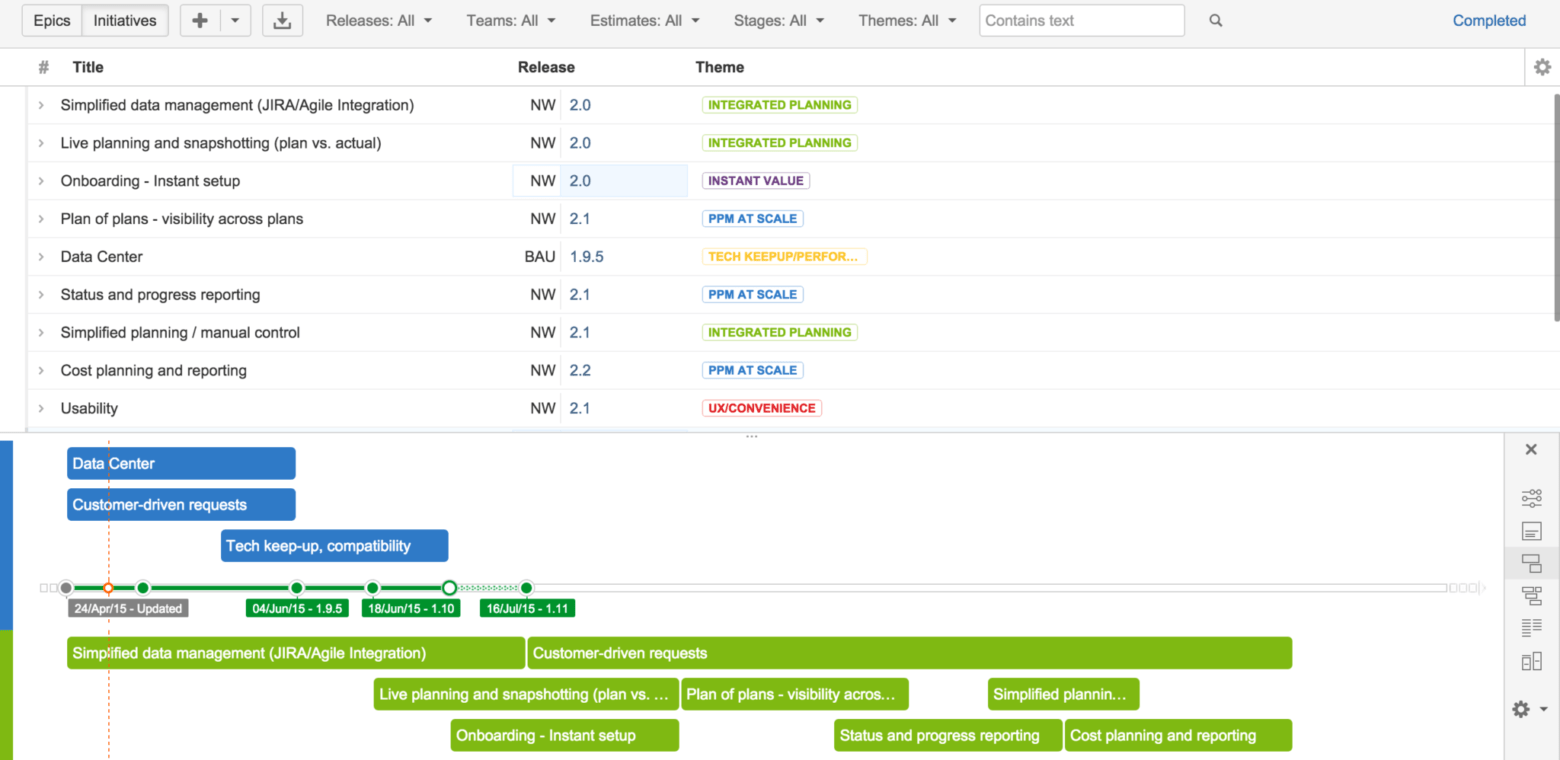Image resolution: width=1560 pixels, height=760 pixels.
Task: Select the 16/Jul/15 - 1.11 timeline marker
Action: 527,608
